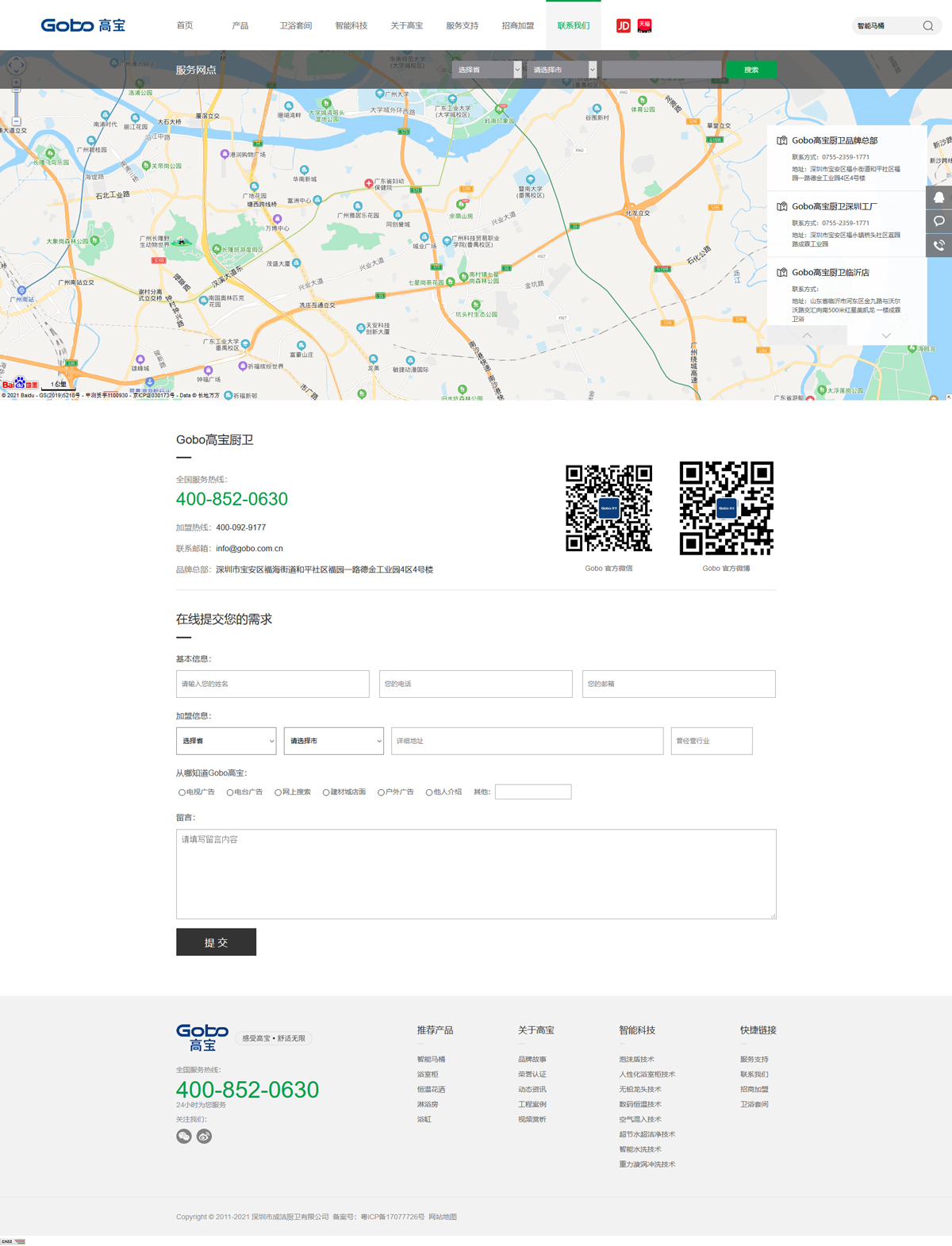The height and width of the screenshot is (1246, 952).
Task: Click the 留言 message text area
Action: click(476, 874)
